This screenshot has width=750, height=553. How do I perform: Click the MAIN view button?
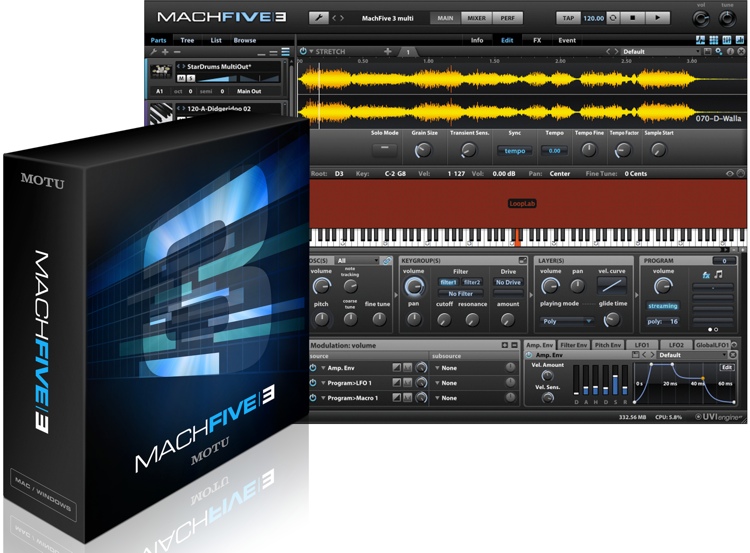pos(445,18)
